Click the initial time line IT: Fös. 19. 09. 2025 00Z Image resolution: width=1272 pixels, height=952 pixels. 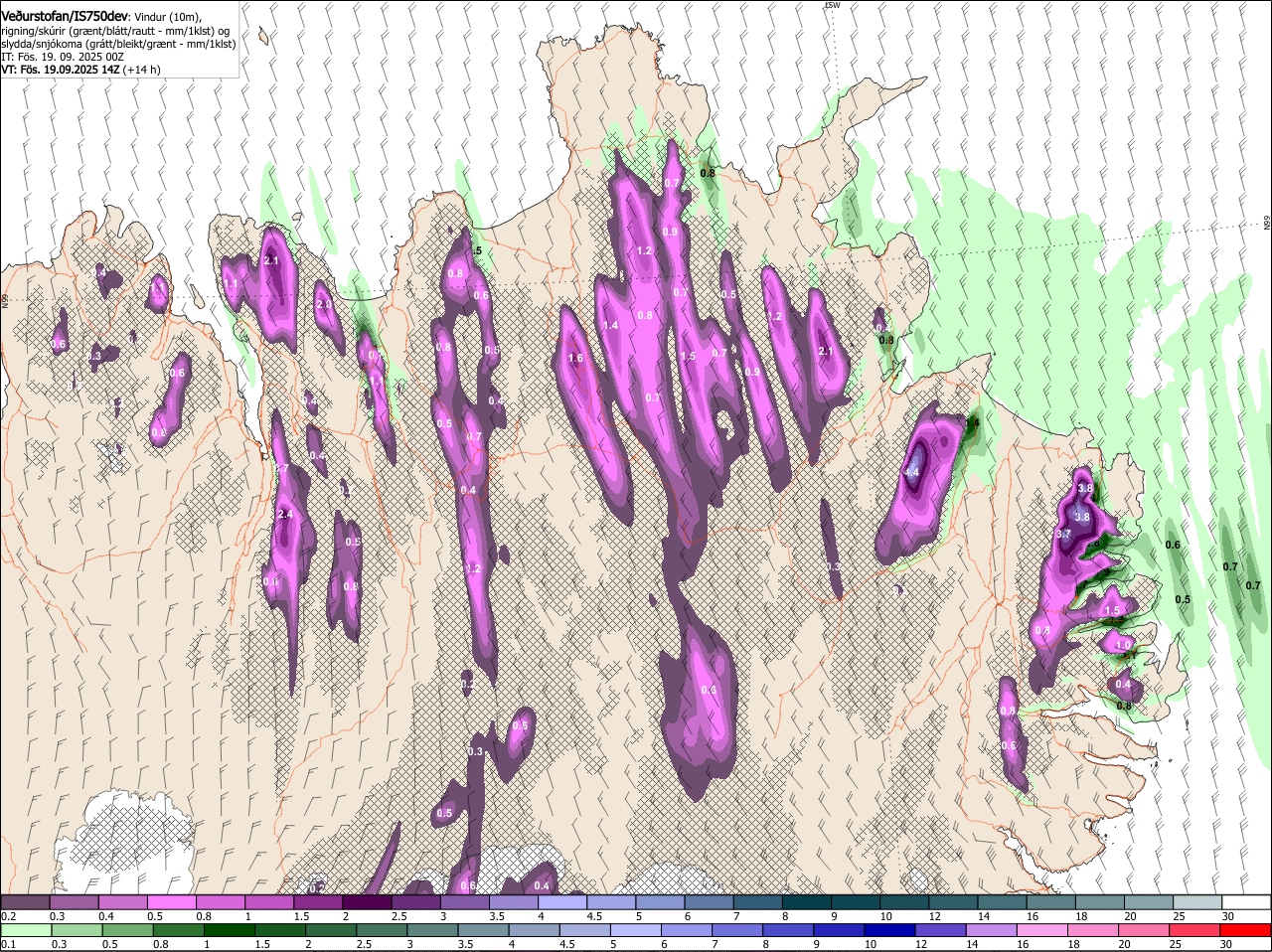pos(63,57)
